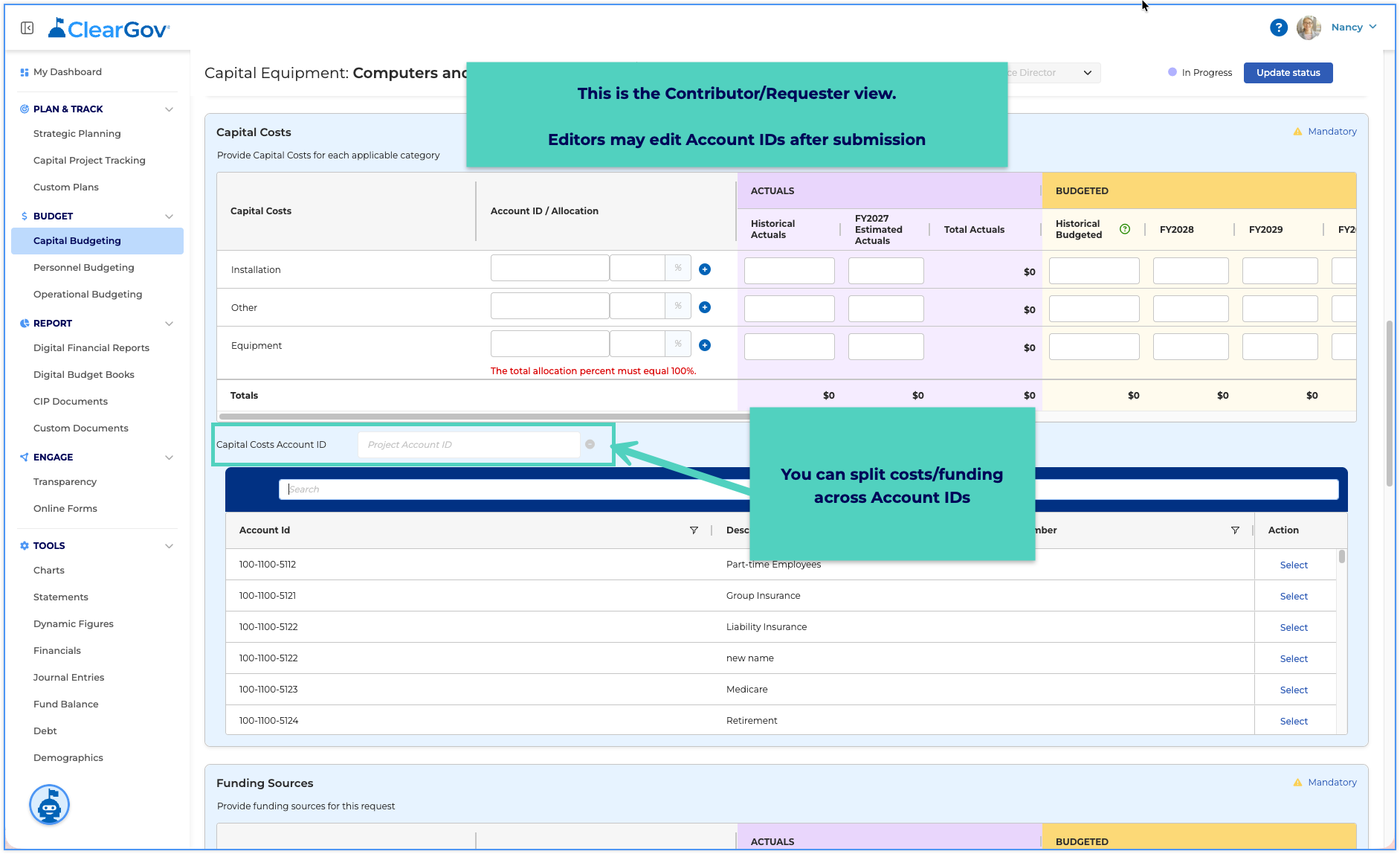Select Group Insurance account

tap(1294, 597)
